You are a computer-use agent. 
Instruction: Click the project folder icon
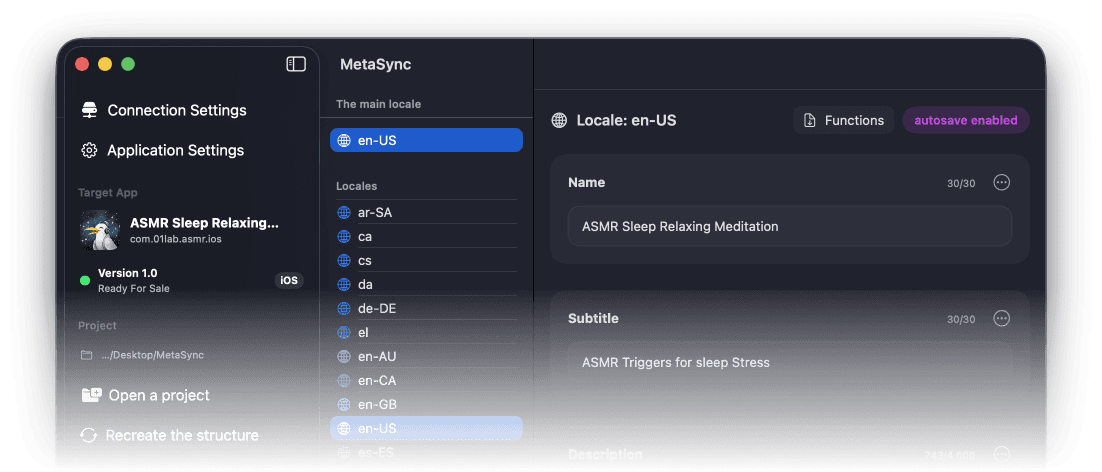click(86, 355)
